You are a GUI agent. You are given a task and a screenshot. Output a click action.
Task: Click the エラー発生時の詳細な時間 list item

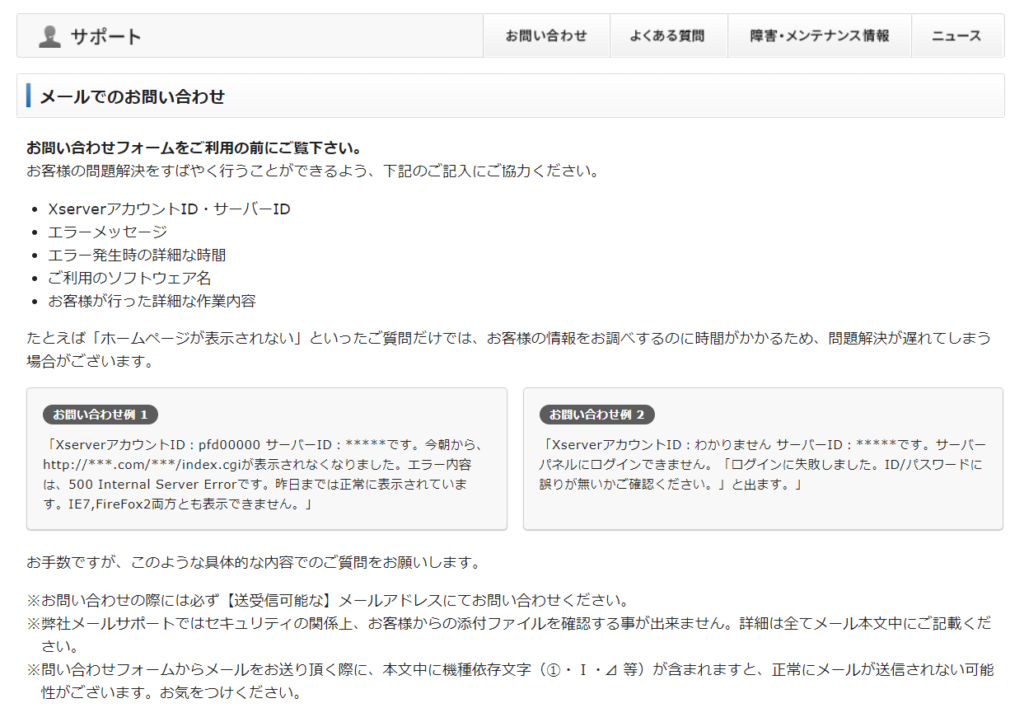(x=136, y=255)
